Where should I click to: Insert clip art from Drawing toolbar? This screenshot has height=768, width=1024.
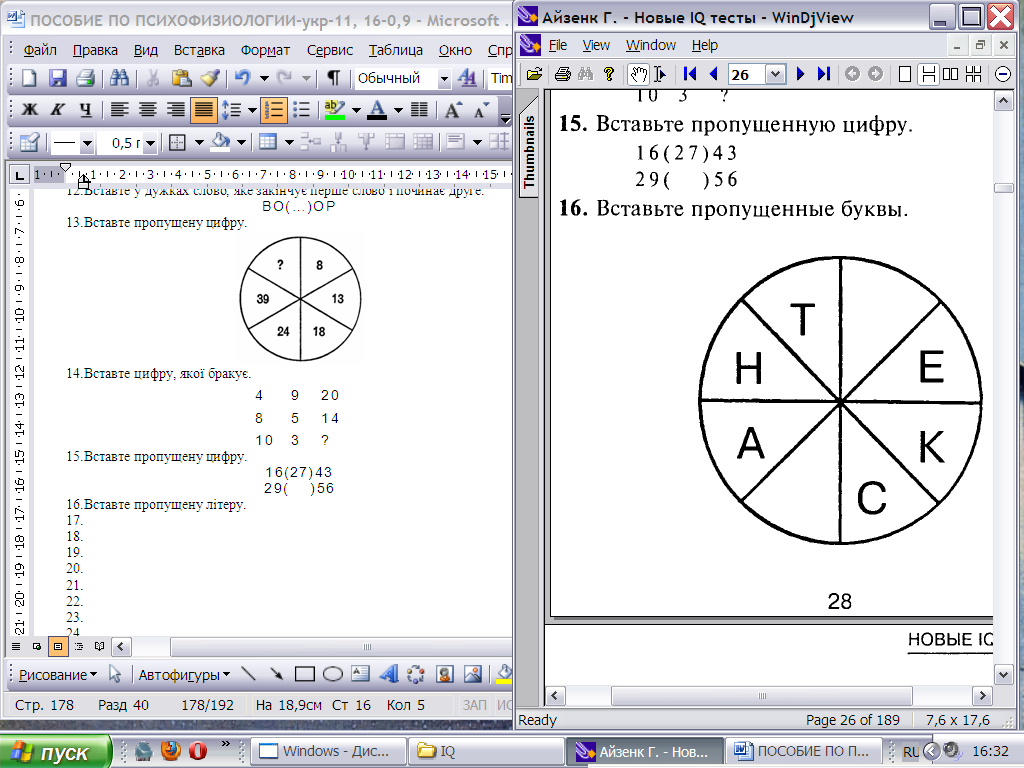(x=445, y=674)
